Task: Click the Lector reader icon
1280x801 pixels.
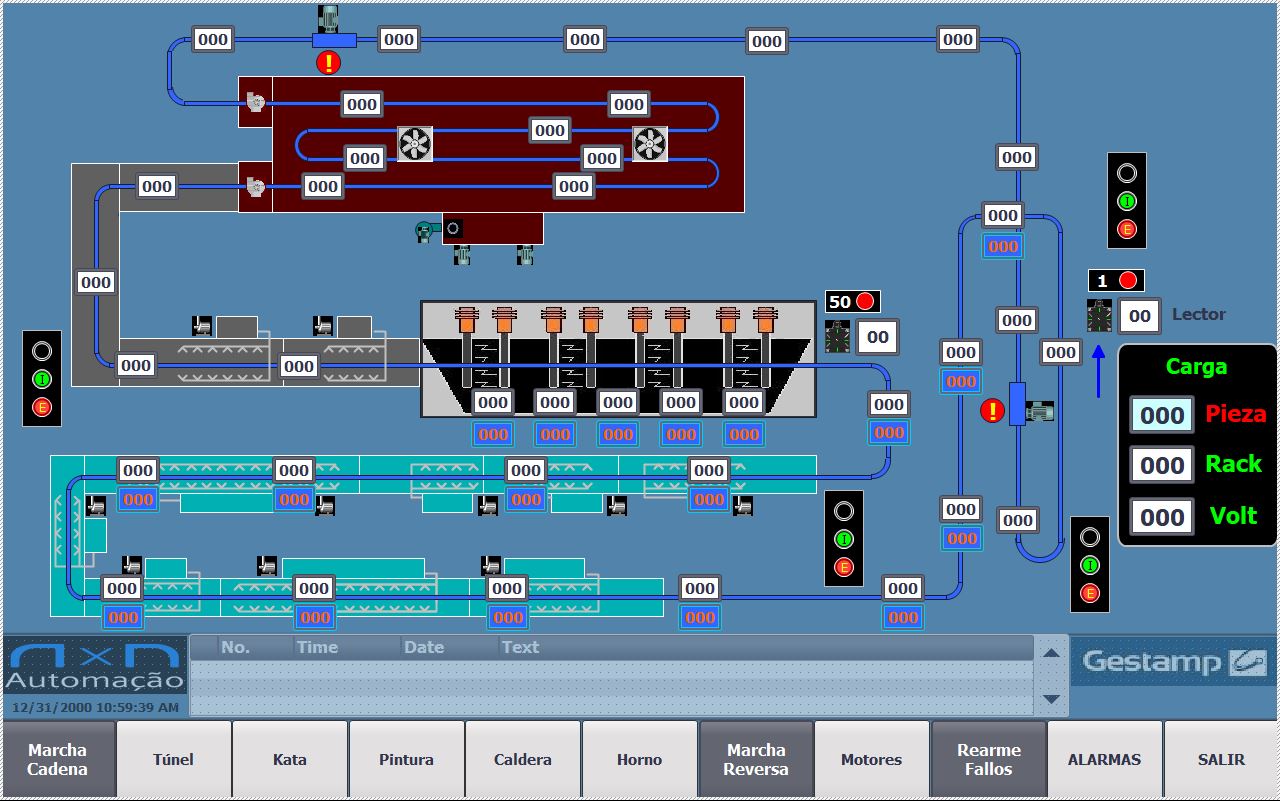Action: pyautogui.click(x=1099, y=316)
